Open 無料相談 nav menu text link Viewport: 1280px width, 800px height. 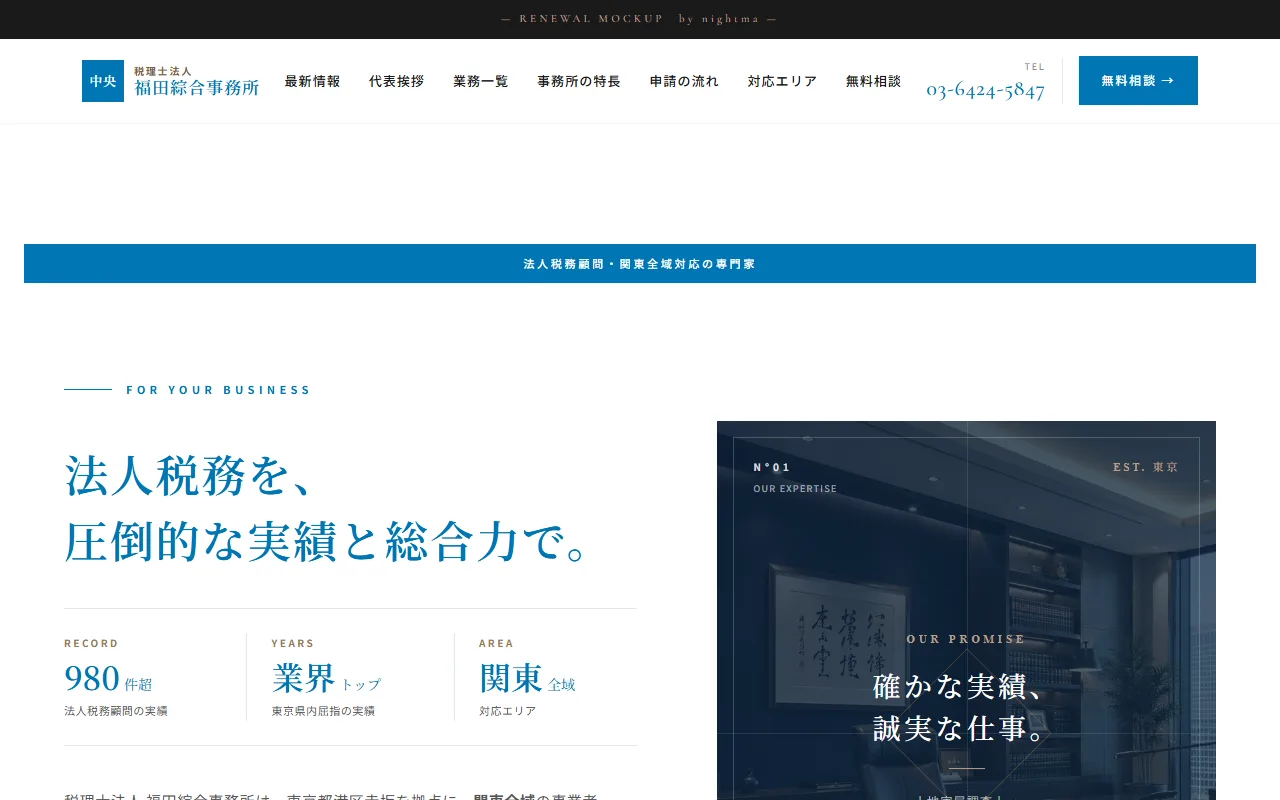tap(873, 81)
